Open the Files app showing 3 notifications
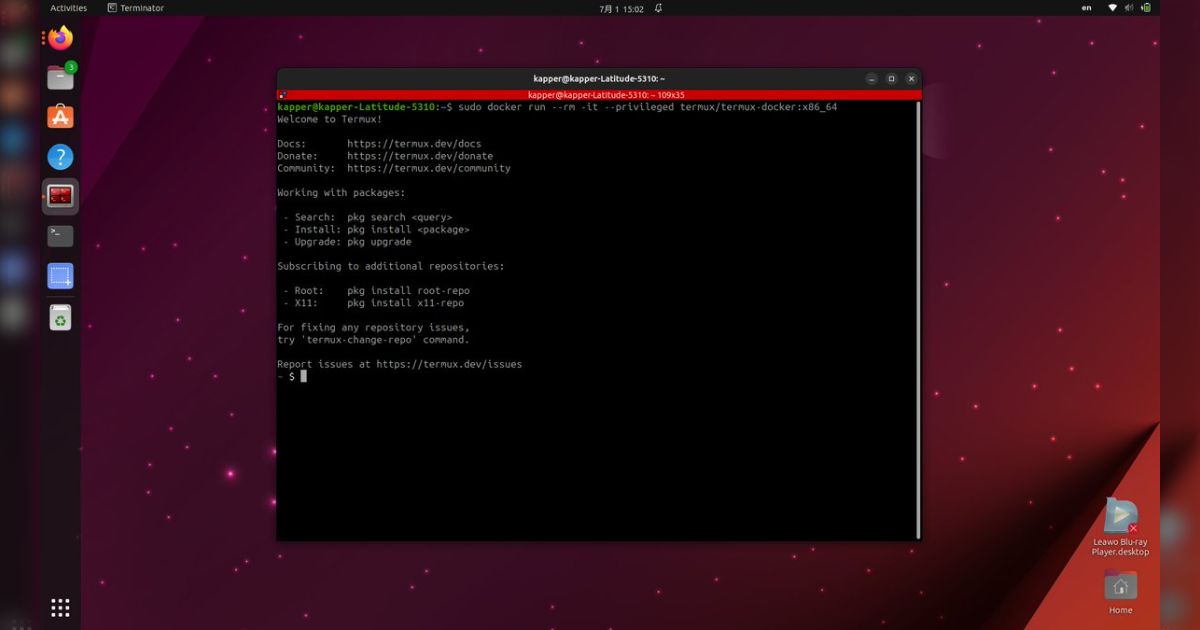 pyautogui.click(x=59, y=78)
